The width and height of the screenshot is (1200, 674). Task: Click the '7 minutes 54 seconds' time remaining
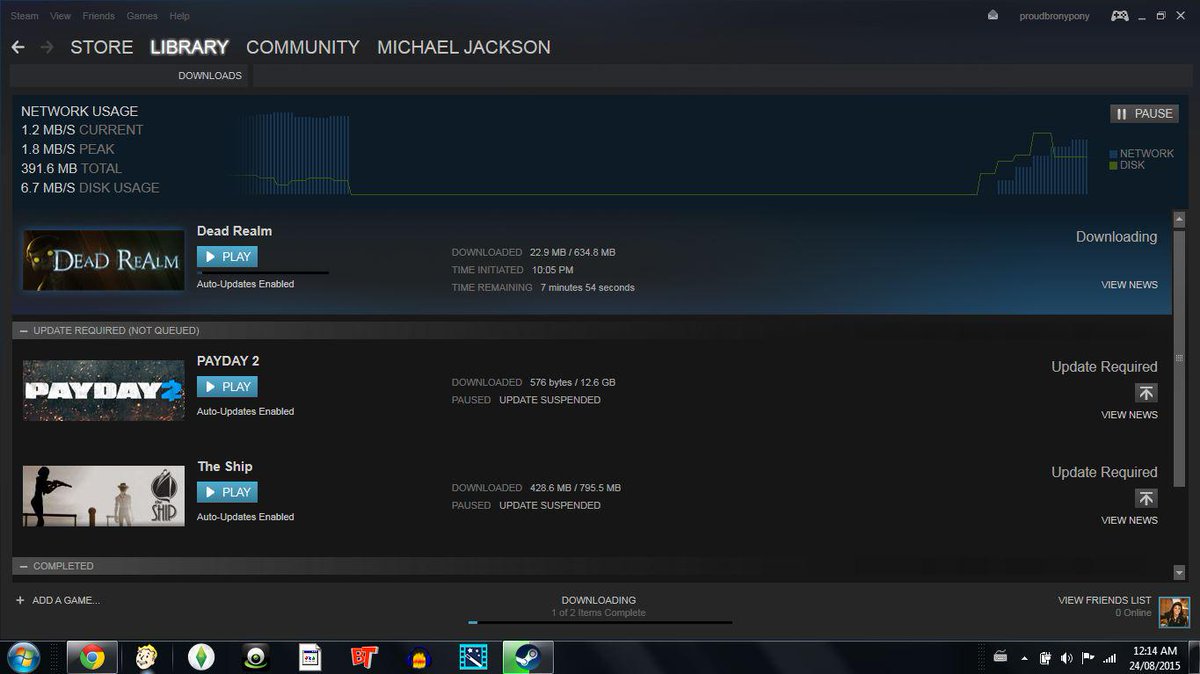587,288
